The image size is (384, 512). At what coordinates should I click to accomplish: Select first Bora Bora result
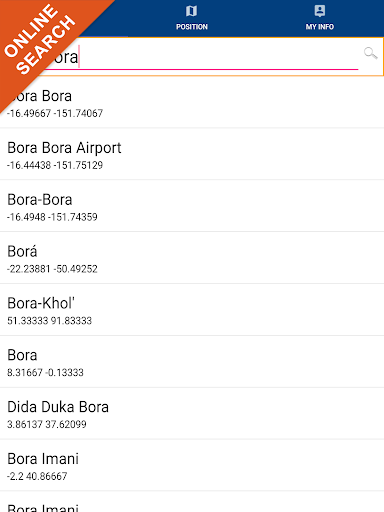point(192,102)
